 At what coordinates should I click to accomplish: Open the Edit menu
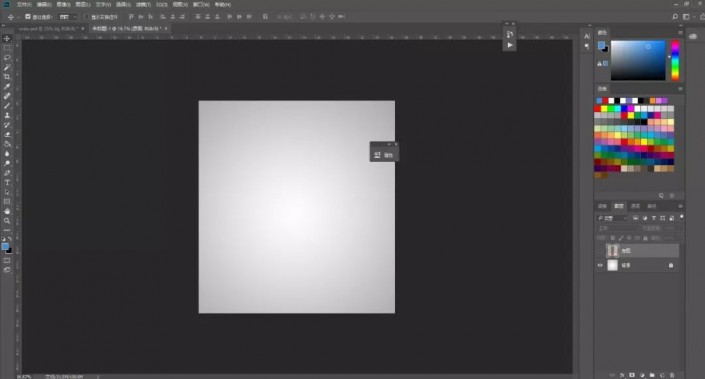pyautogui.click(x=44, y=4)
